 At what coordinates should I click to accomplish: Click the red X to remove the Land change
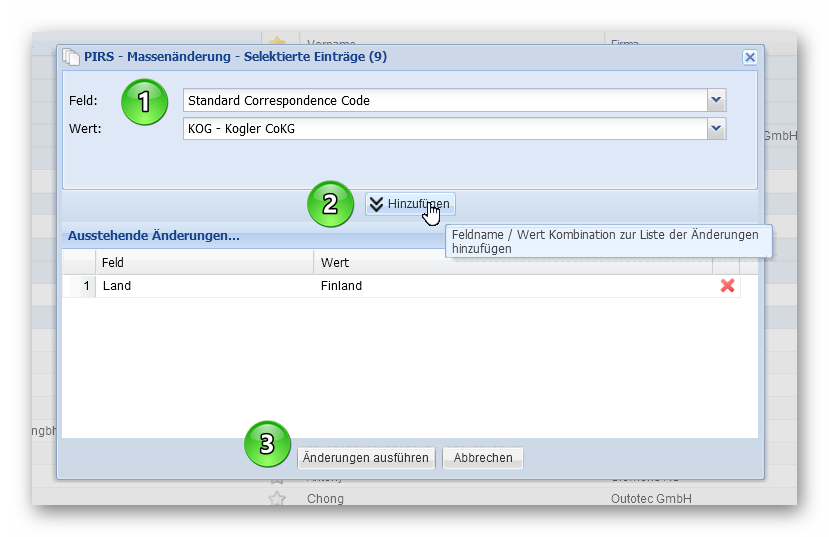click(x=727, y=286)
